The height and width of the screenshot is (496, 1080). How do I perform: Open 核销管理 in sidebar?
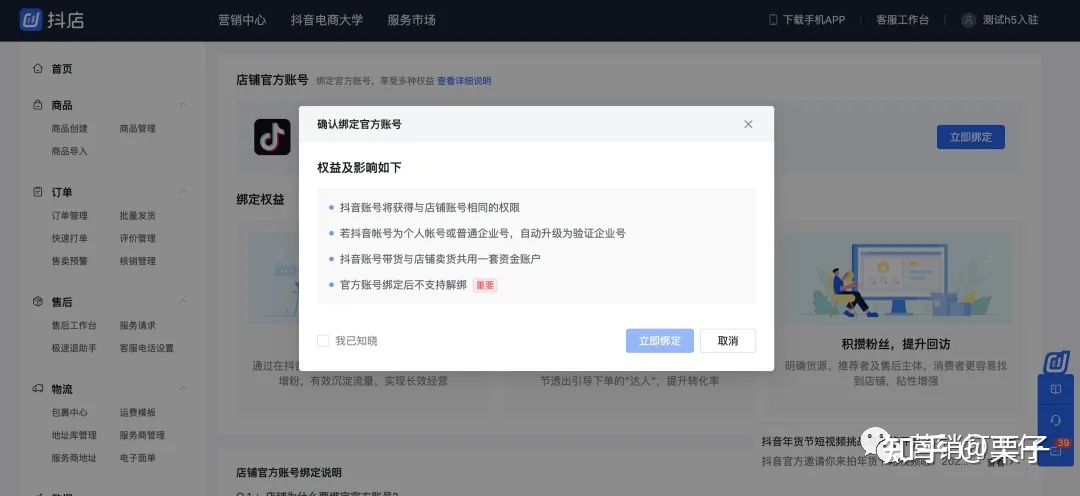[138, 261]
